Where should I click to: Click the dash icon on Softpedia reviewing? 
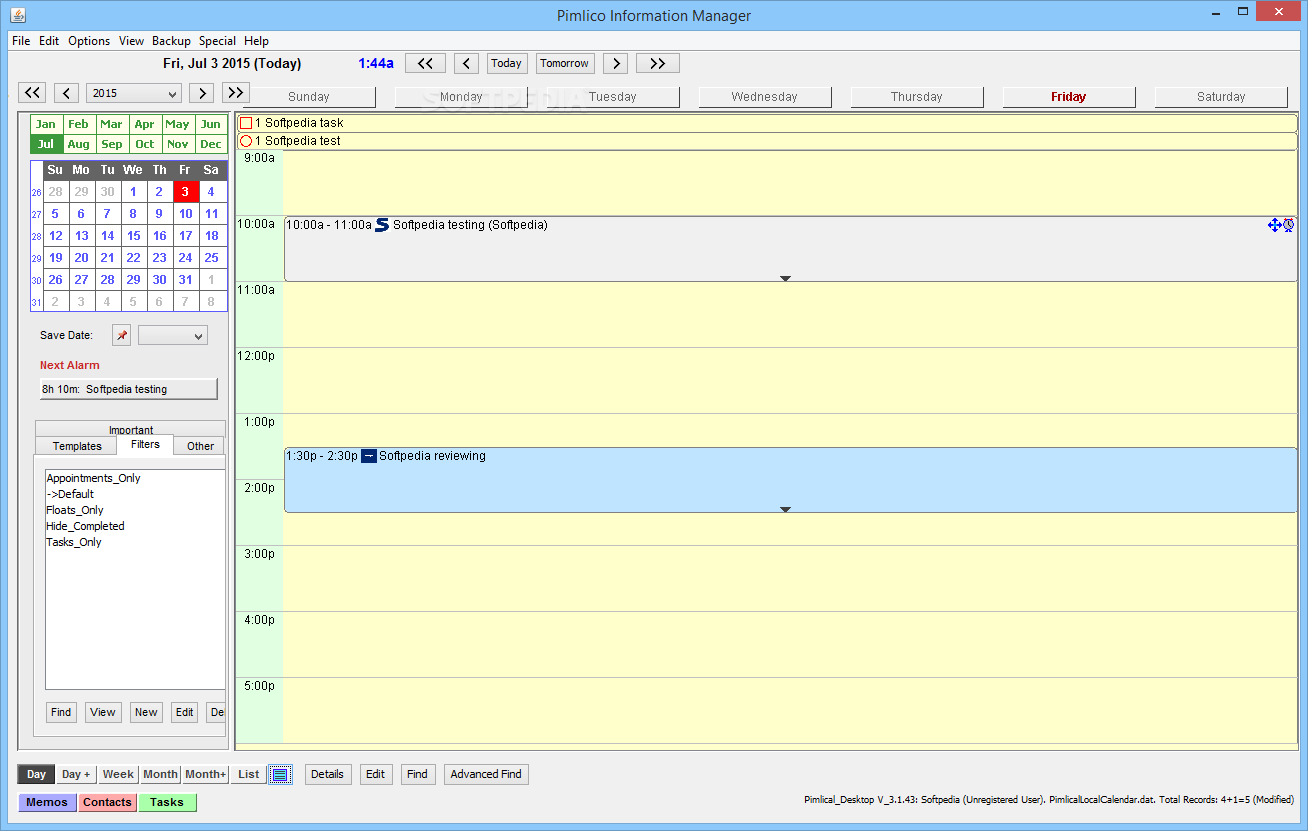click(369, 456)
